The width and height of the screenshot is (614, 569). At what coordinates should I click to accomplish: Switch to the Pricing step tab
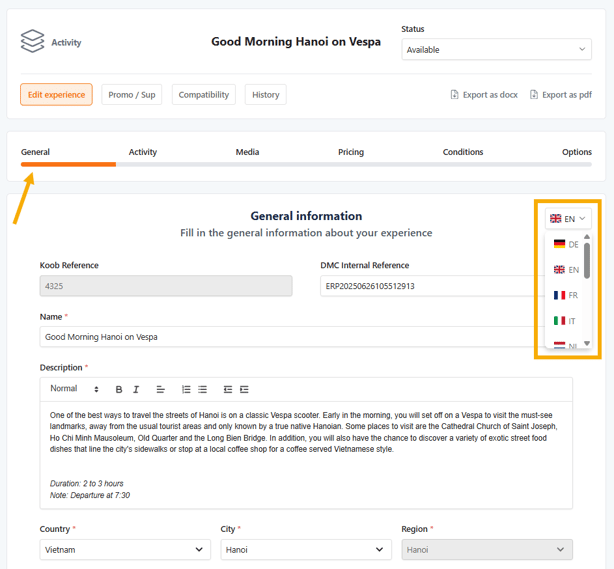[350, 152]
